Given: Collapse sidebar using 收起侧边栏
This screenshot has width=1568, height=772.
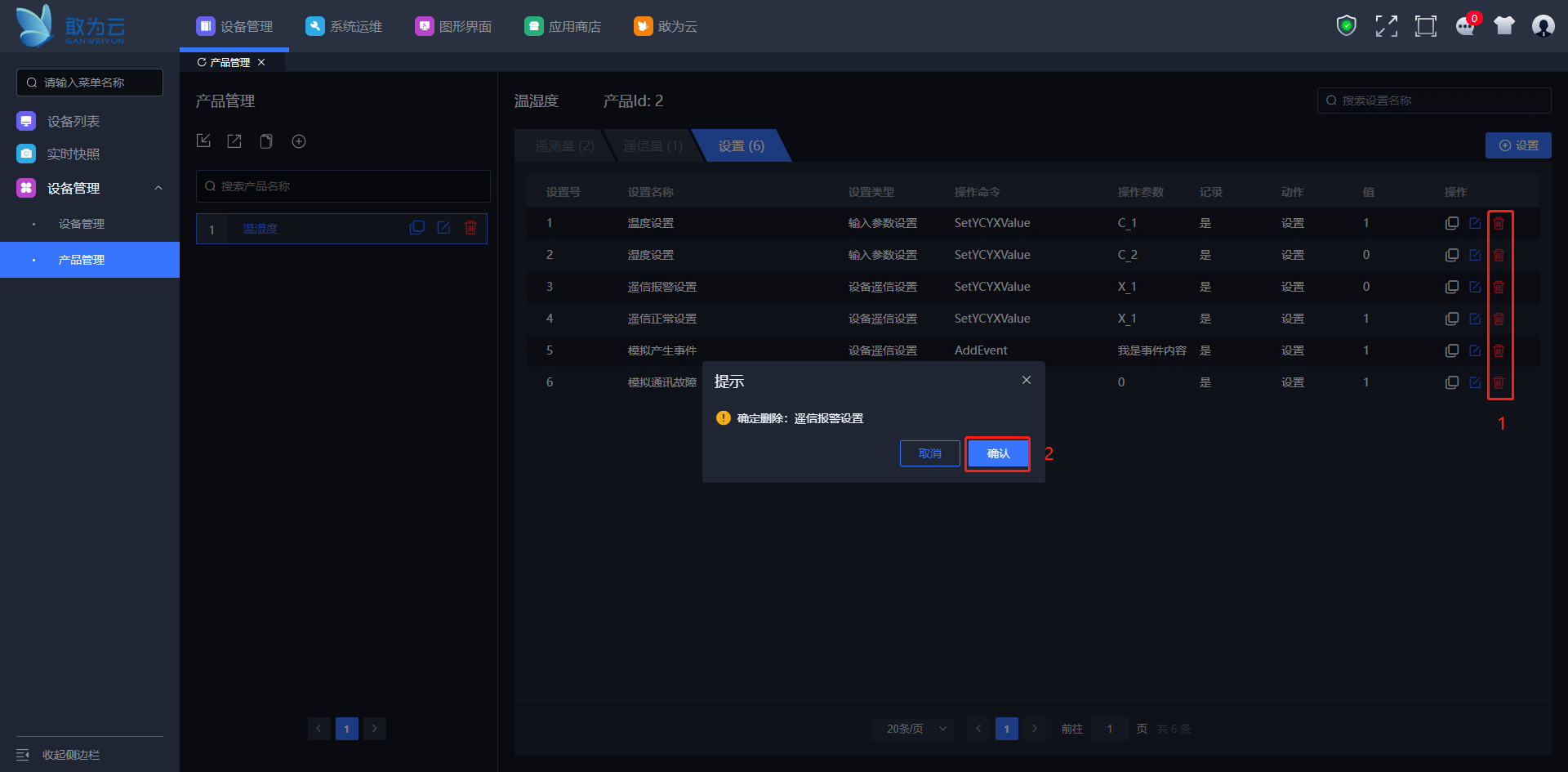Looking at the screenshot, I should click(x=59, y=755).
